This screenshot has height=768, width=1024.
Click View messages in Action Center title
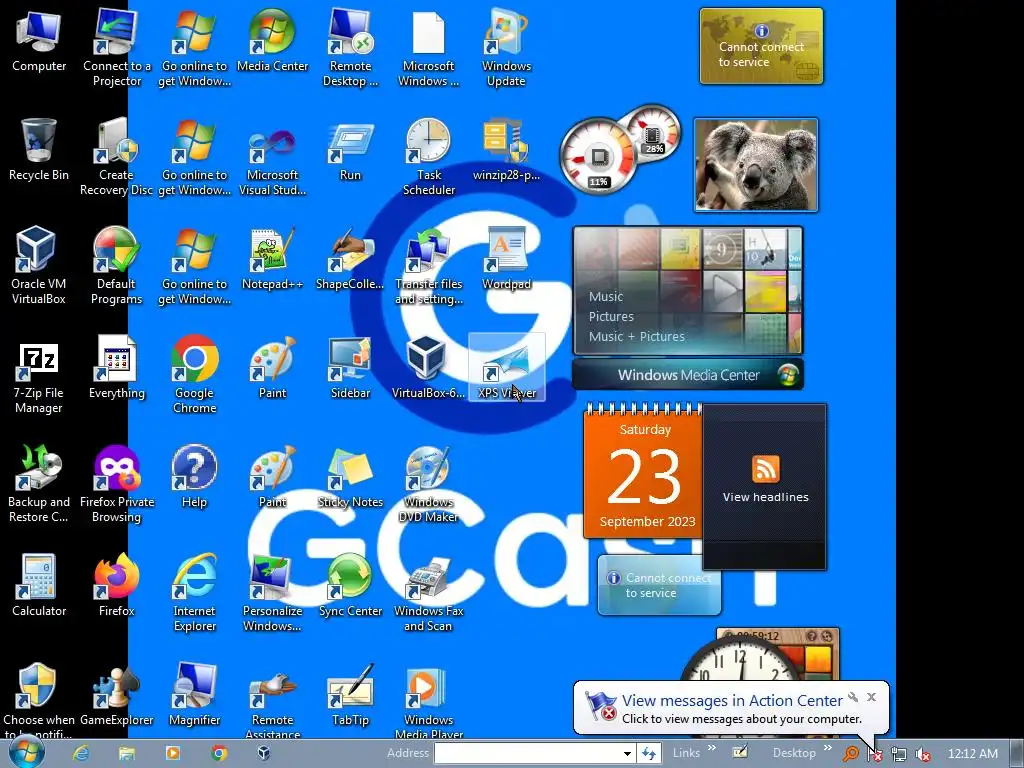732,701
